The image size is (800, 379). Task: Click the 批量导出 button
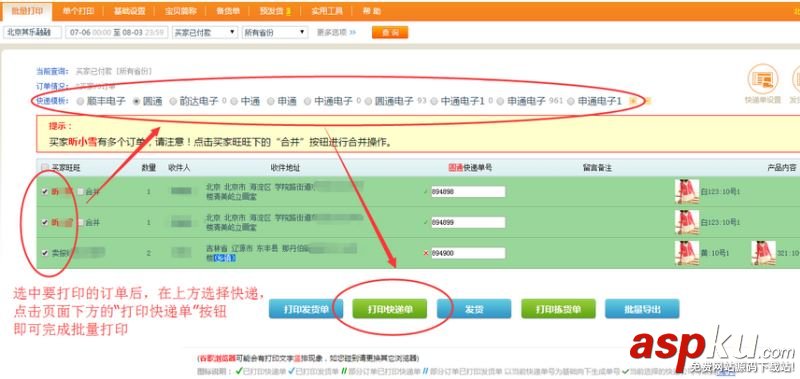tap(642, 309)
